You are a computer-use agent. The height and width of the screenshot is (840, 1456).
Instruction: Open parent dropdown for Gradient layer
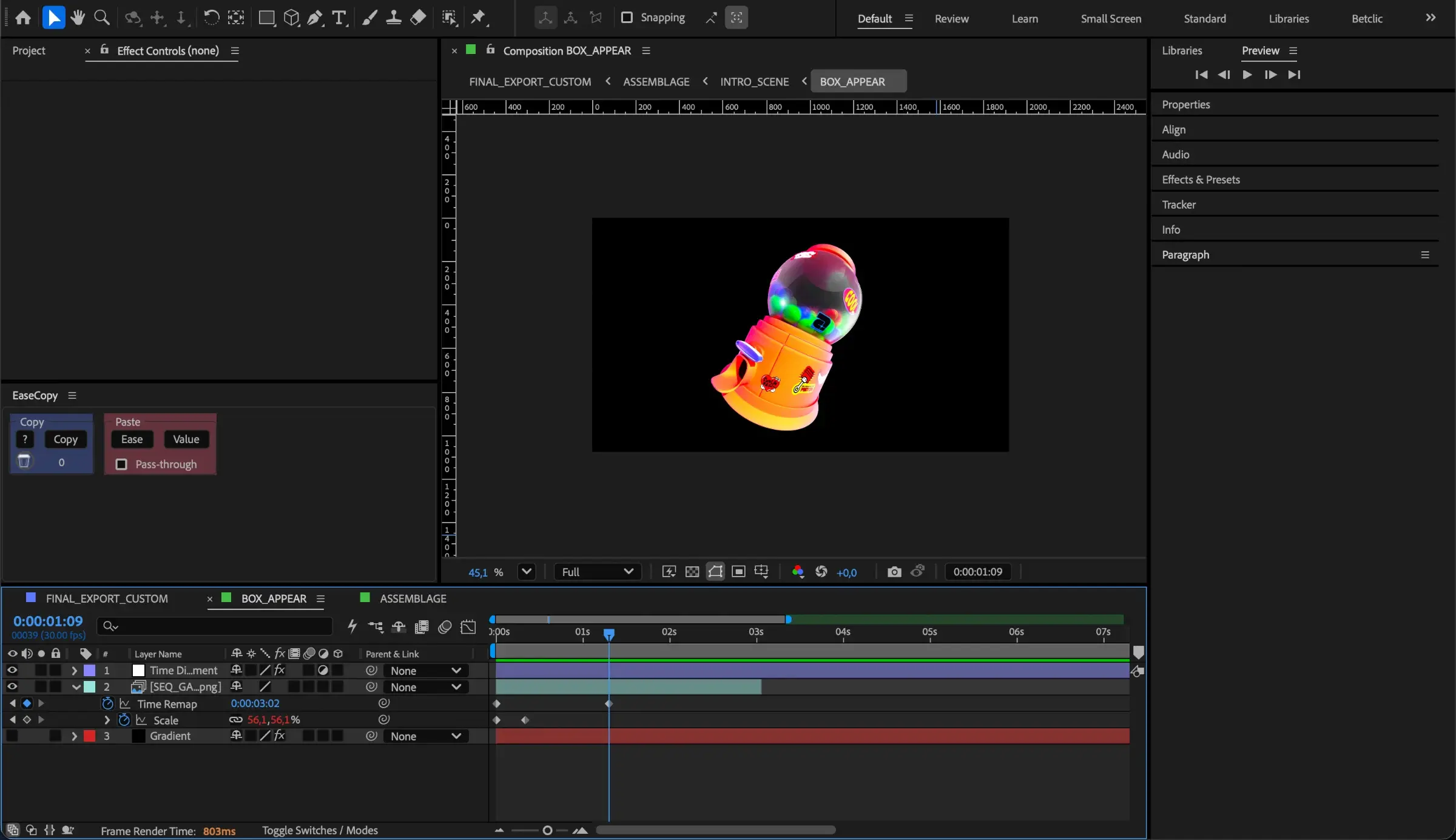425,736
